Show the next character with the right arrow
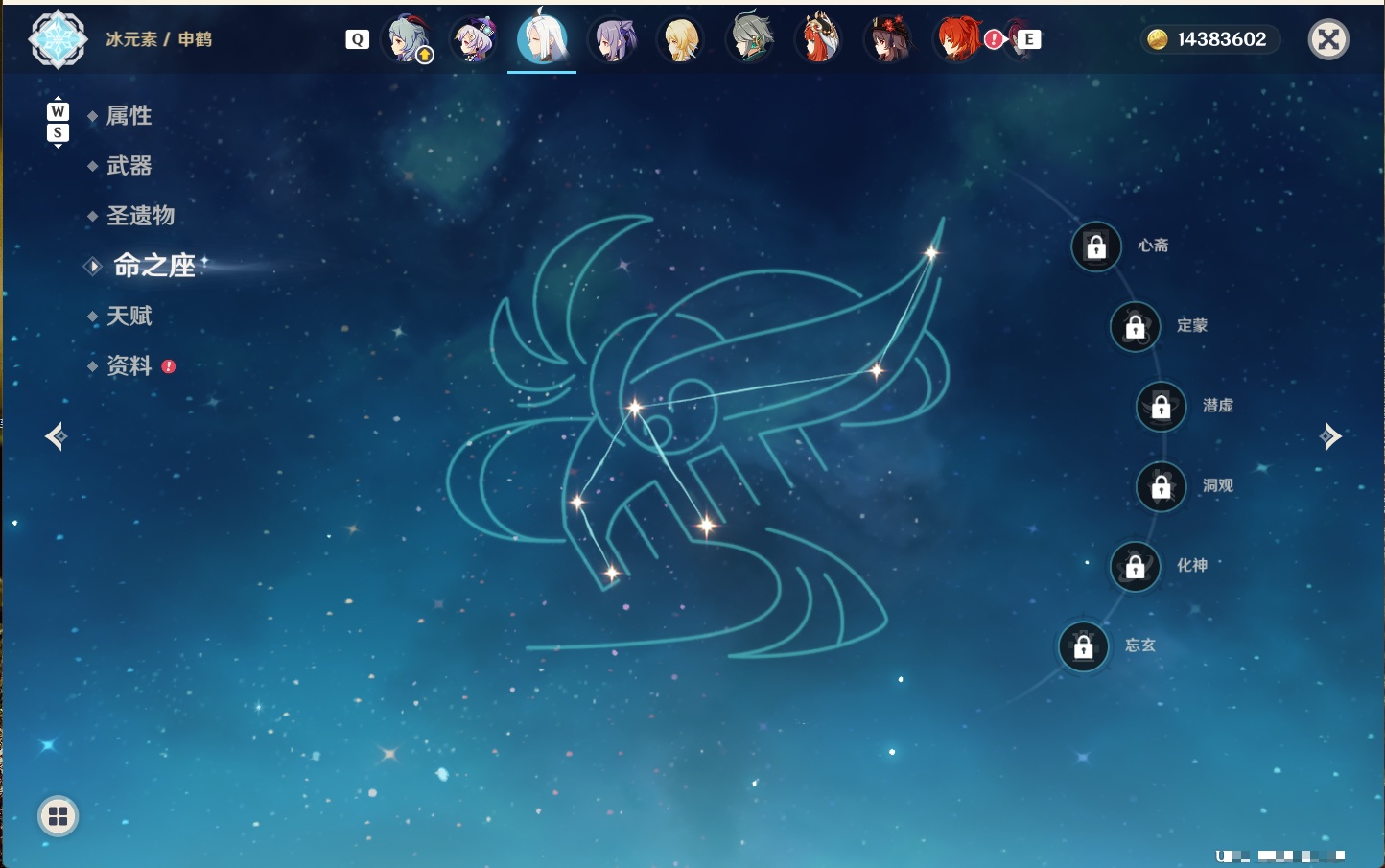 (x=1330, y=436)
